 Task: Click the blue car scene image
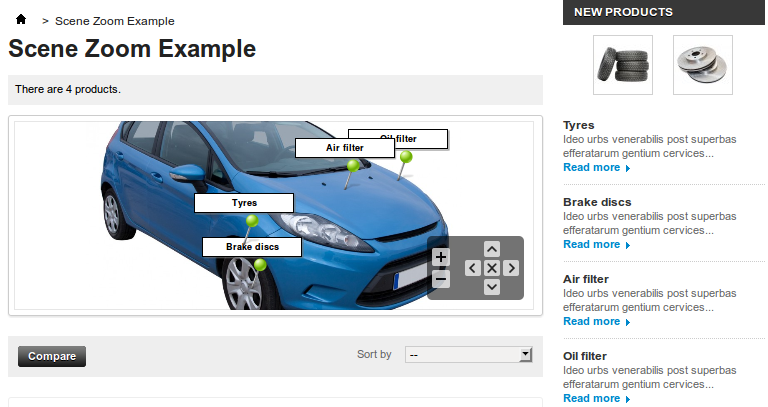tap(273, 215)
